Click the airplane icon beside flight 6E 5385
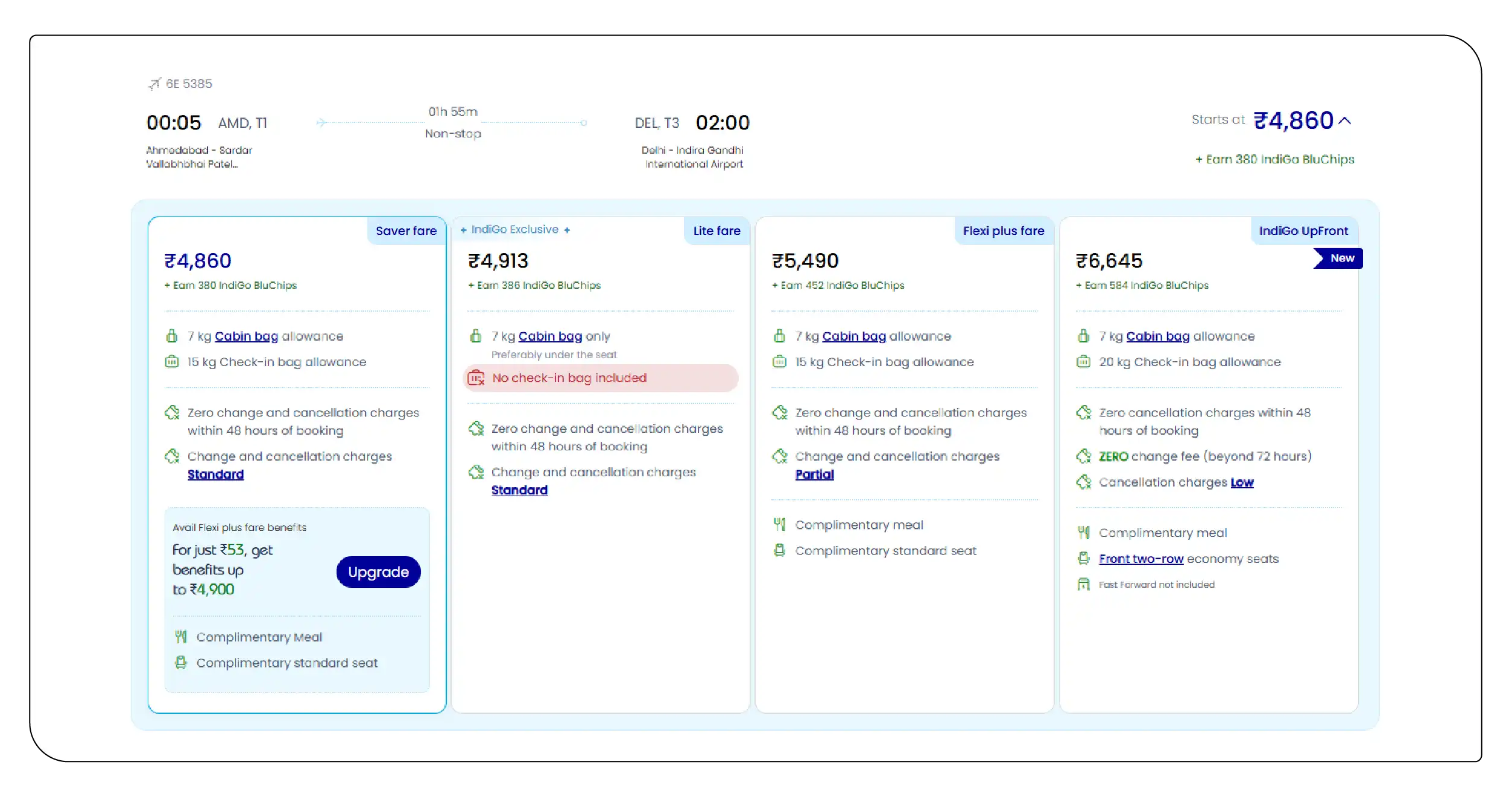Viewport: 1512px width, 797px height. click(x=154, y=84)
